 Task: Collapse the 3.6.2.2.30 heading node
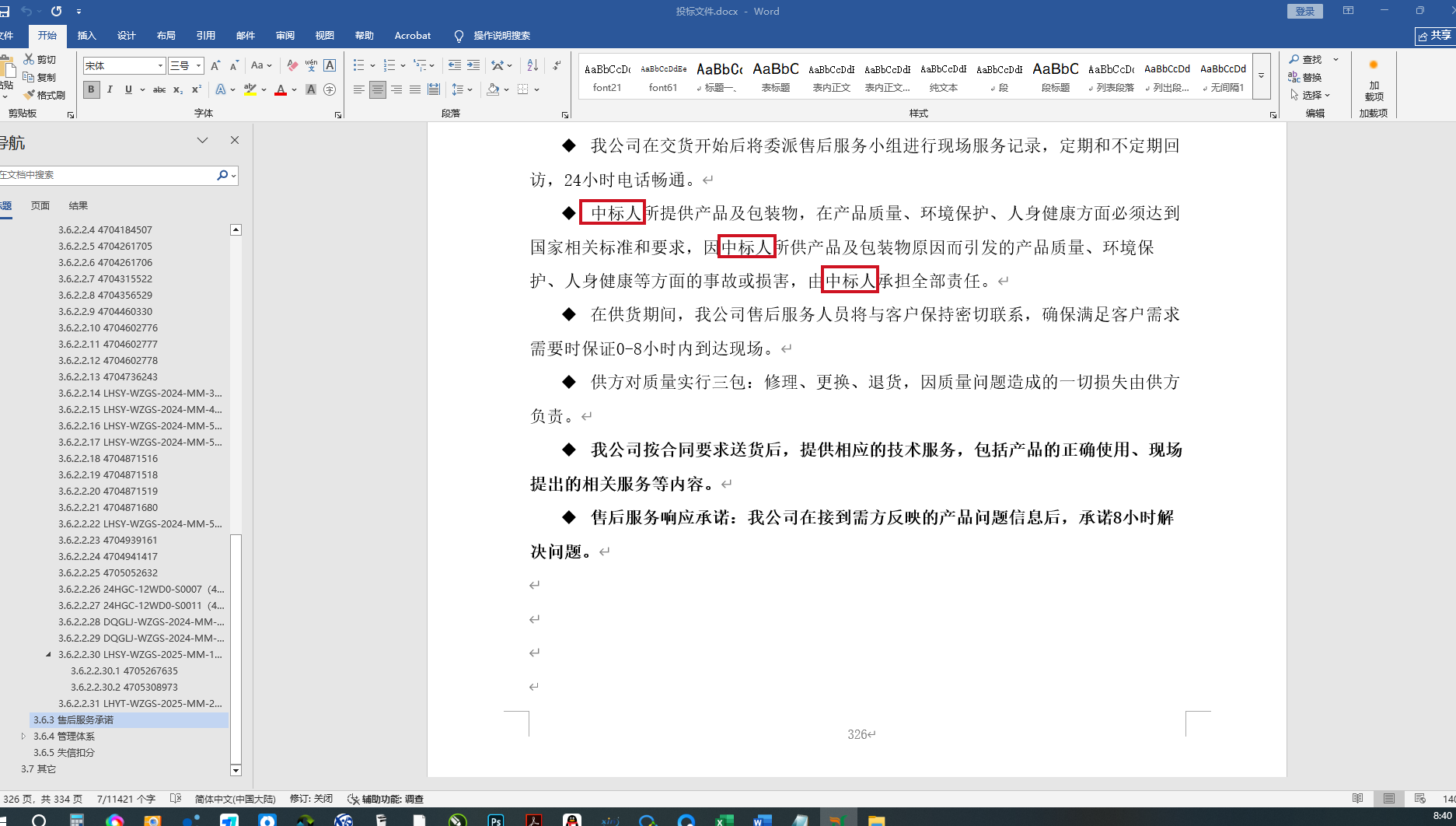[49, 655]
